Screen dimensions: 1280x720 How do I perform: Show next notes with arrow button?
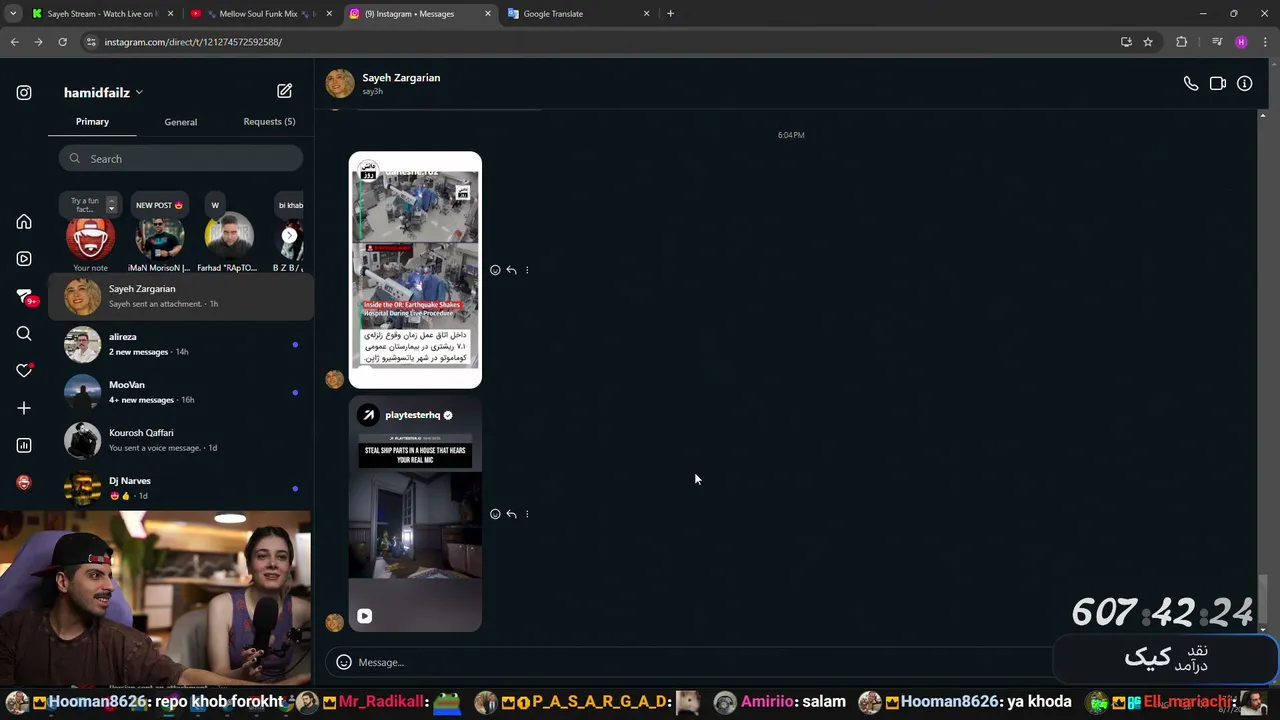pos(290,236)
